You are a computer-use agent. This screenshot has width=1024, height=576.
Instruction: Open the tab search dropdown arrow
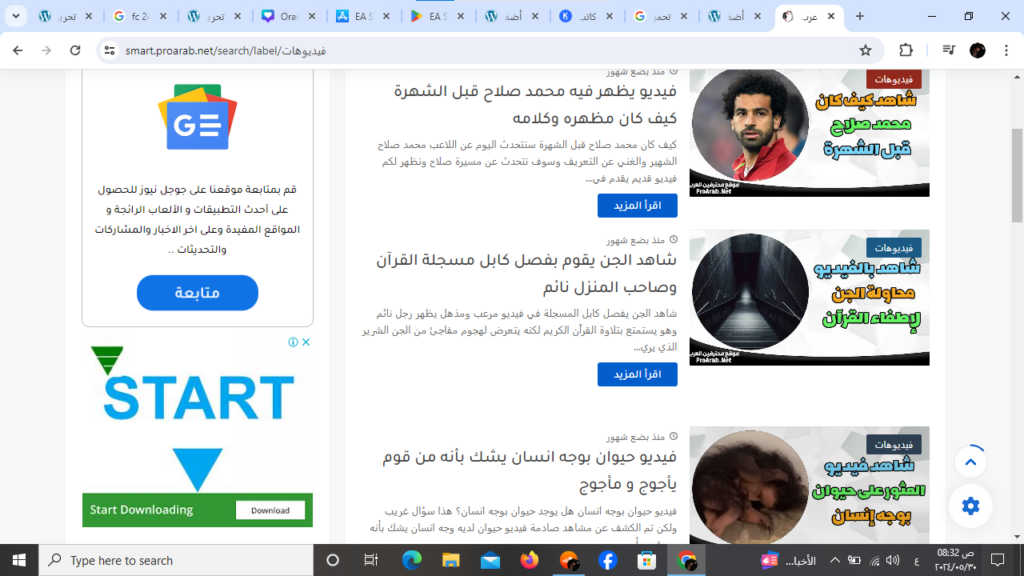(17, 17)
